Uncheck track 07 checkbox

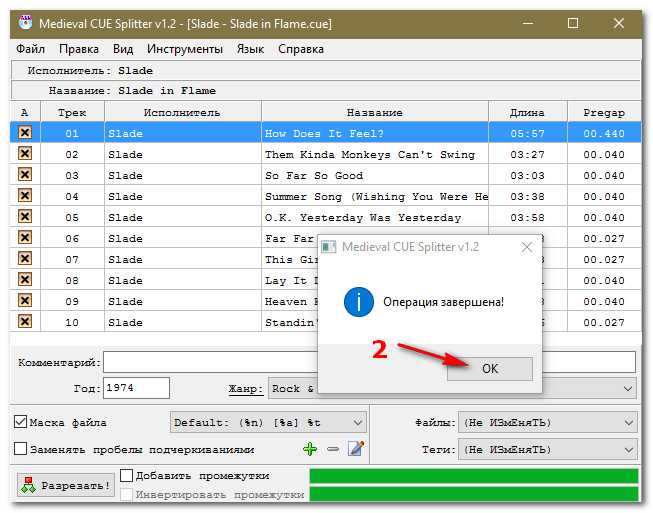pos(25,259)
